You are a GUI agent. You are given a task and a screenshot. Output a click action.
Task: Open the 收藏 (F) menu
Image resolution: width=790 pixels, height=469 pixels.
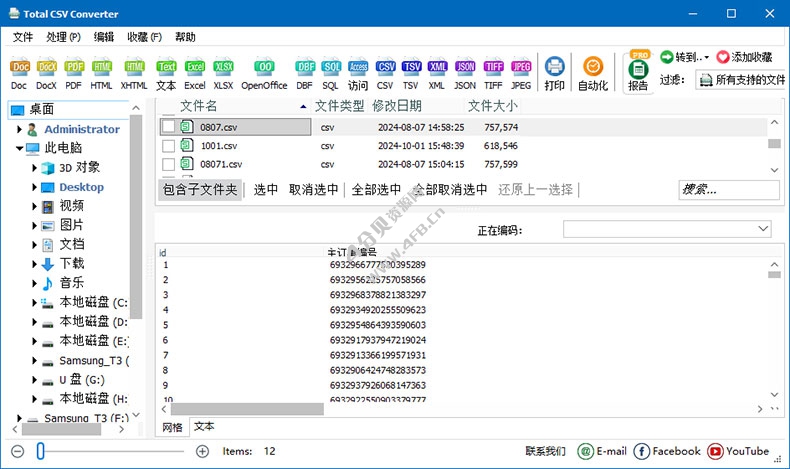point(145,37)
